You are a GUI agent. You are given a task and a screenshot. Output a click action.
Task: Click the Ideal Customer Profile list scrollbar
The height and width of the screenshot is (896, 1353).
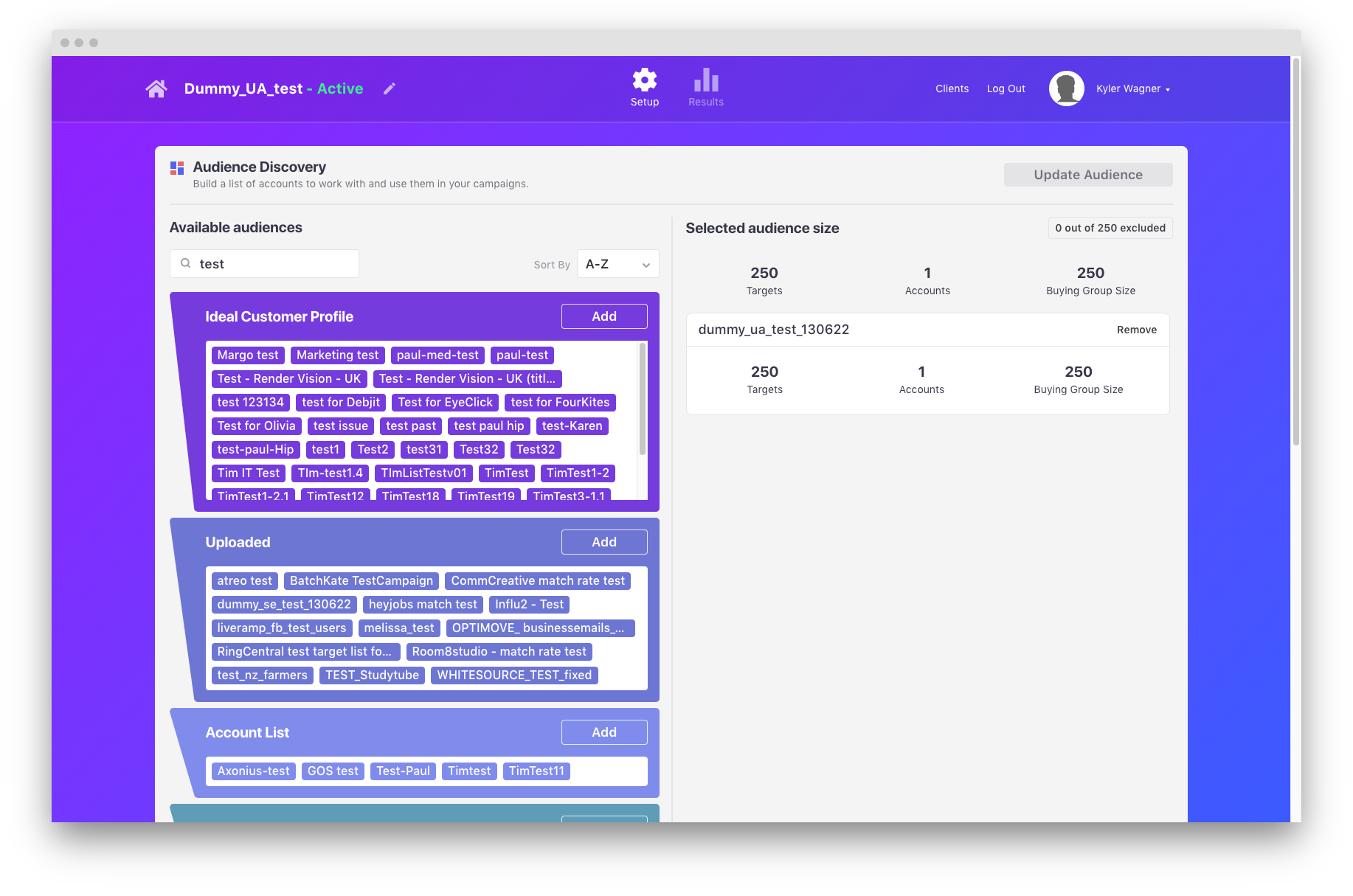[642, 398]
